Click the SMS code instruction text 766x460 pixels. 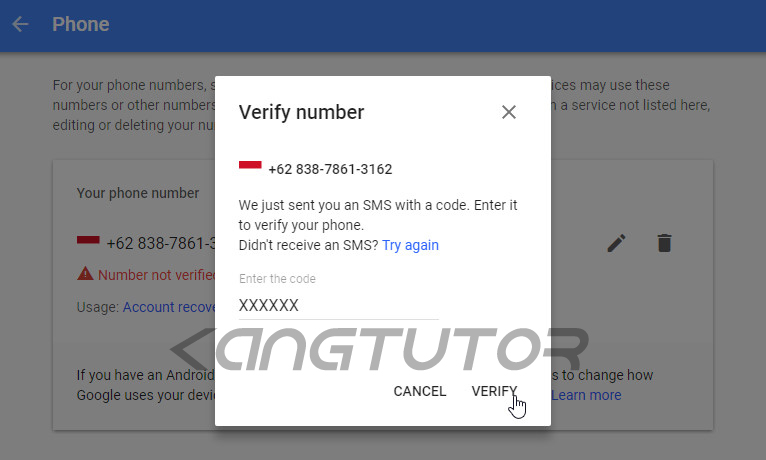point(378,215)
